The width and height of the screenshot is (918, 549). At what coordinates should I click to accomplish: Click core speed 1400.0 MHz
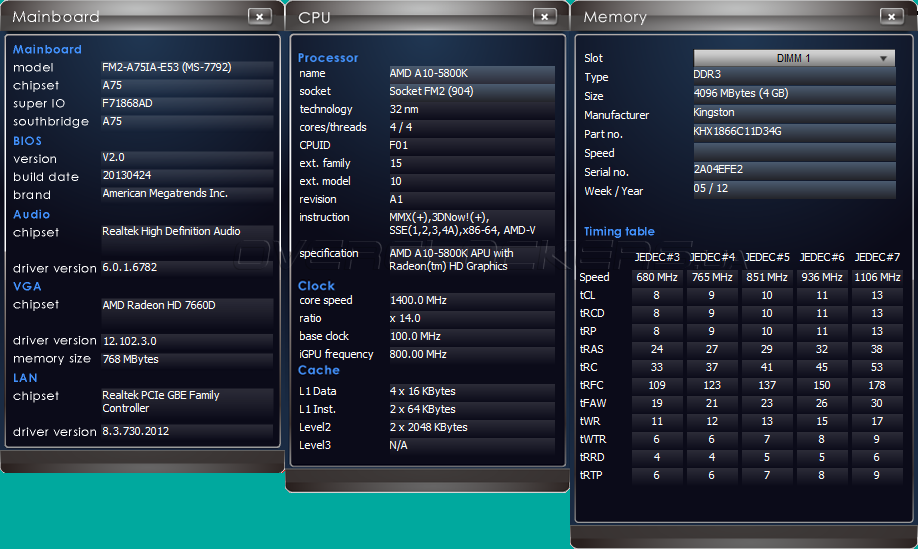[471, 300]
